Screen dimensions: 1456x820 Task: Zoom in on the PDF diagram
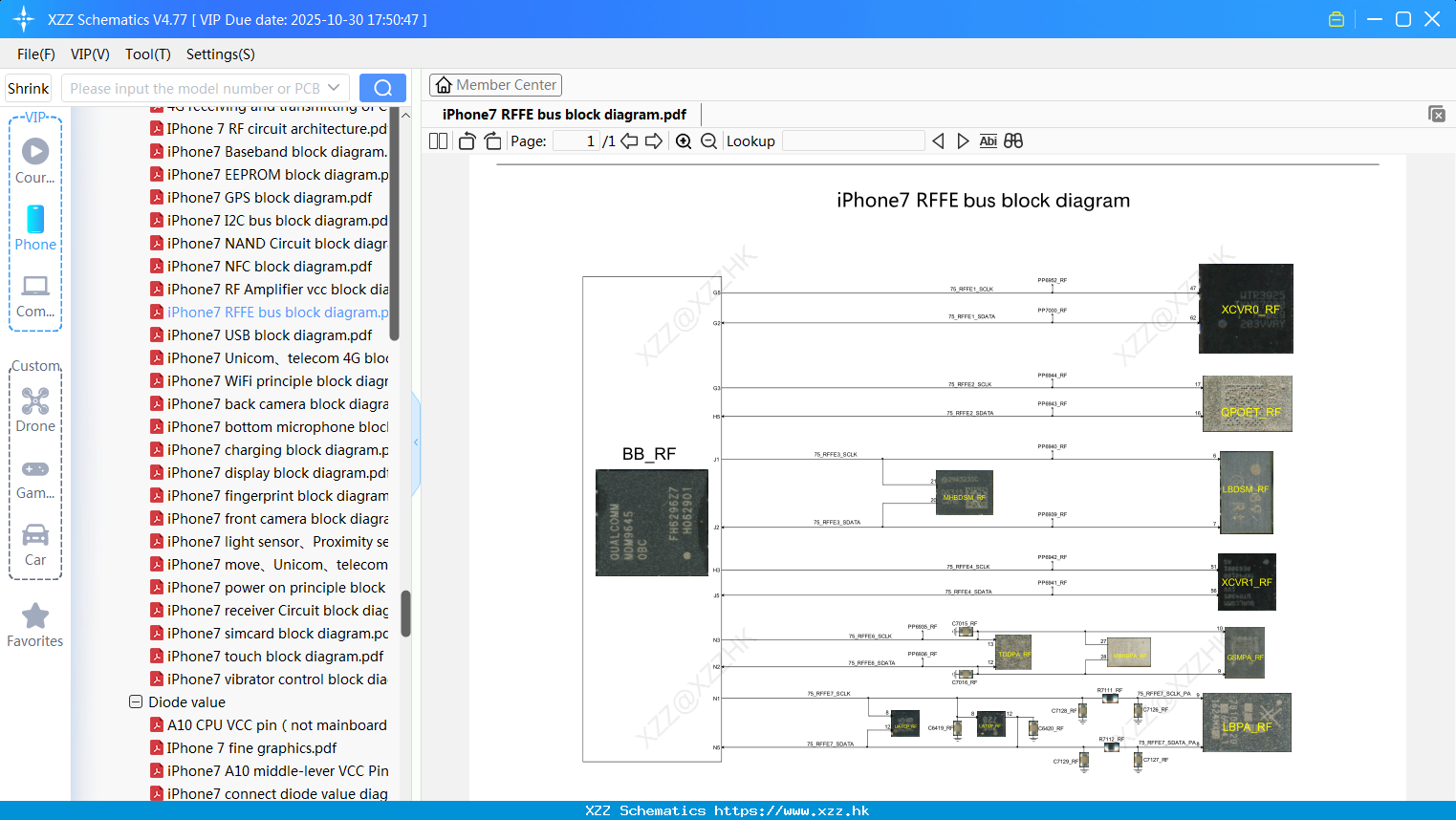coord(684,141)
